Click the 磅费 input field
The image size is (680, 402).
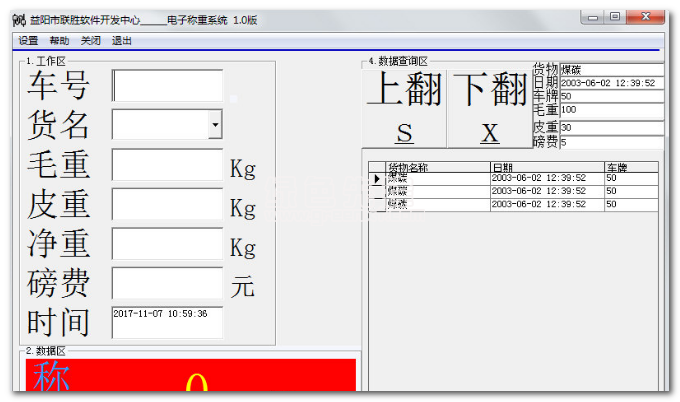(167, 283)
